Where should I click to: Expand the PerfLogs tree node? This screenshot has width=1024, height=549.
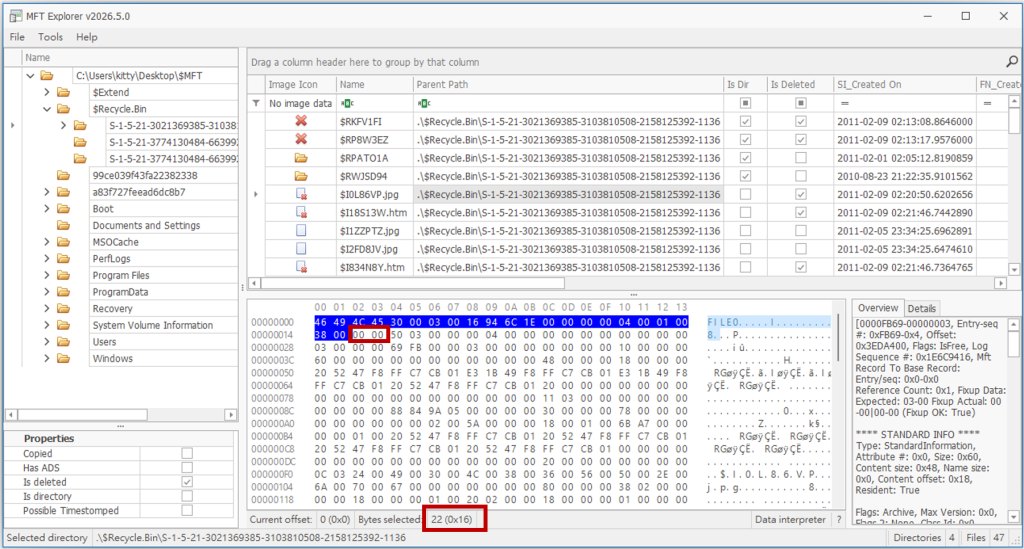47,259
